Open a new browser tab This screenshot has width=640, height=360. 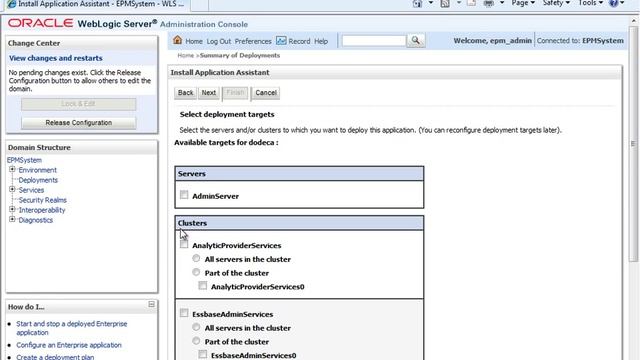[x=199, y=5]
